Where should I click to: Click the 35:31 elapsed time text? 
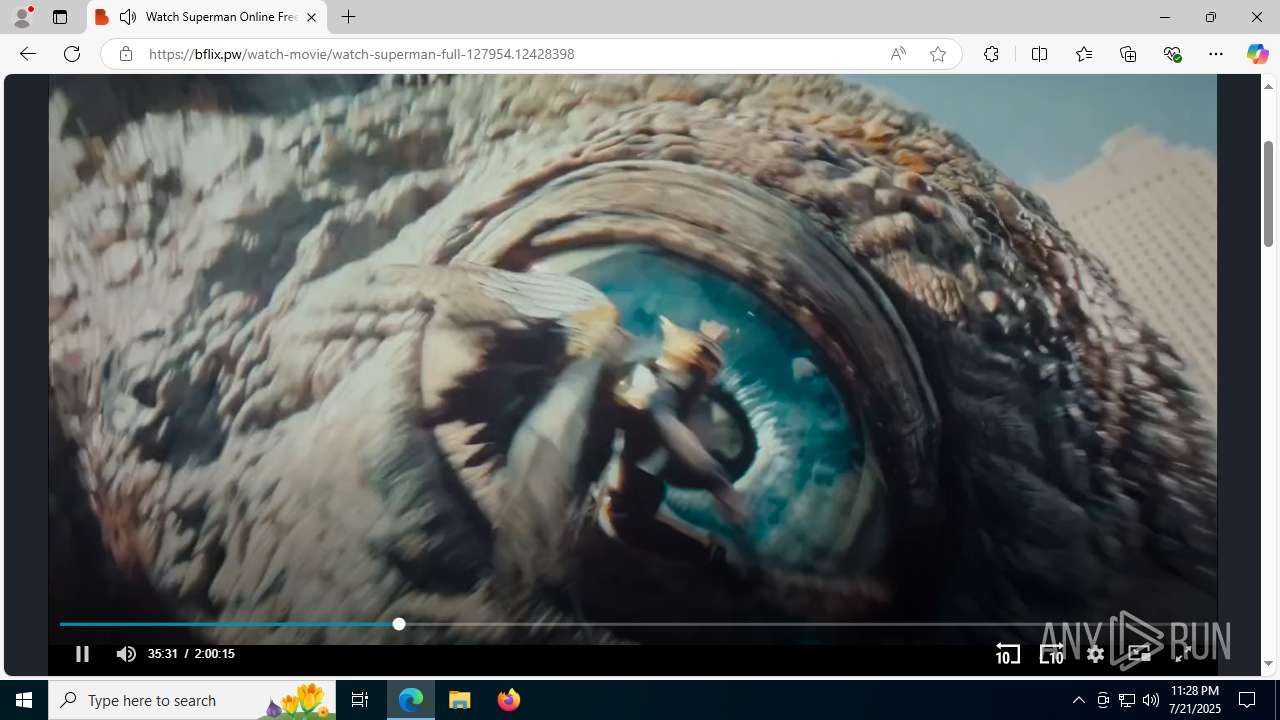(163, 654)
